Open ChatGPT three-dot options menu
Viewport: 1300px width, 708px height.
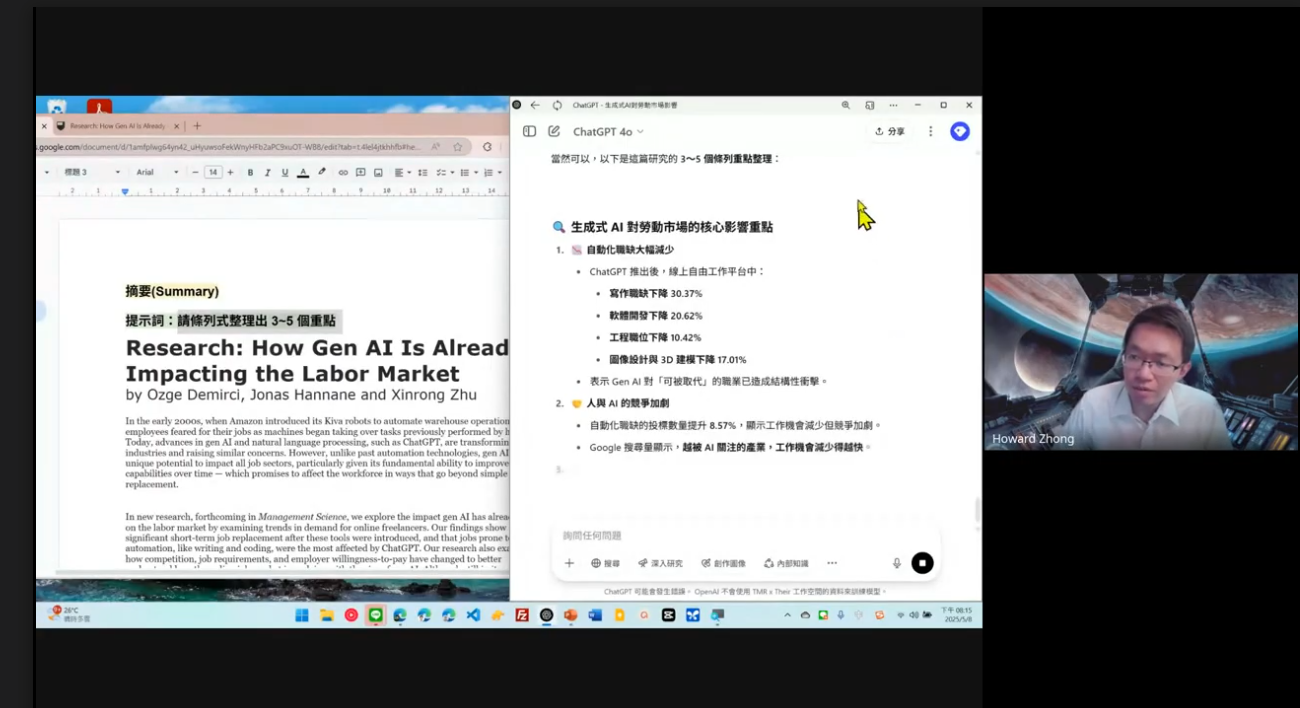click(930, 131)
